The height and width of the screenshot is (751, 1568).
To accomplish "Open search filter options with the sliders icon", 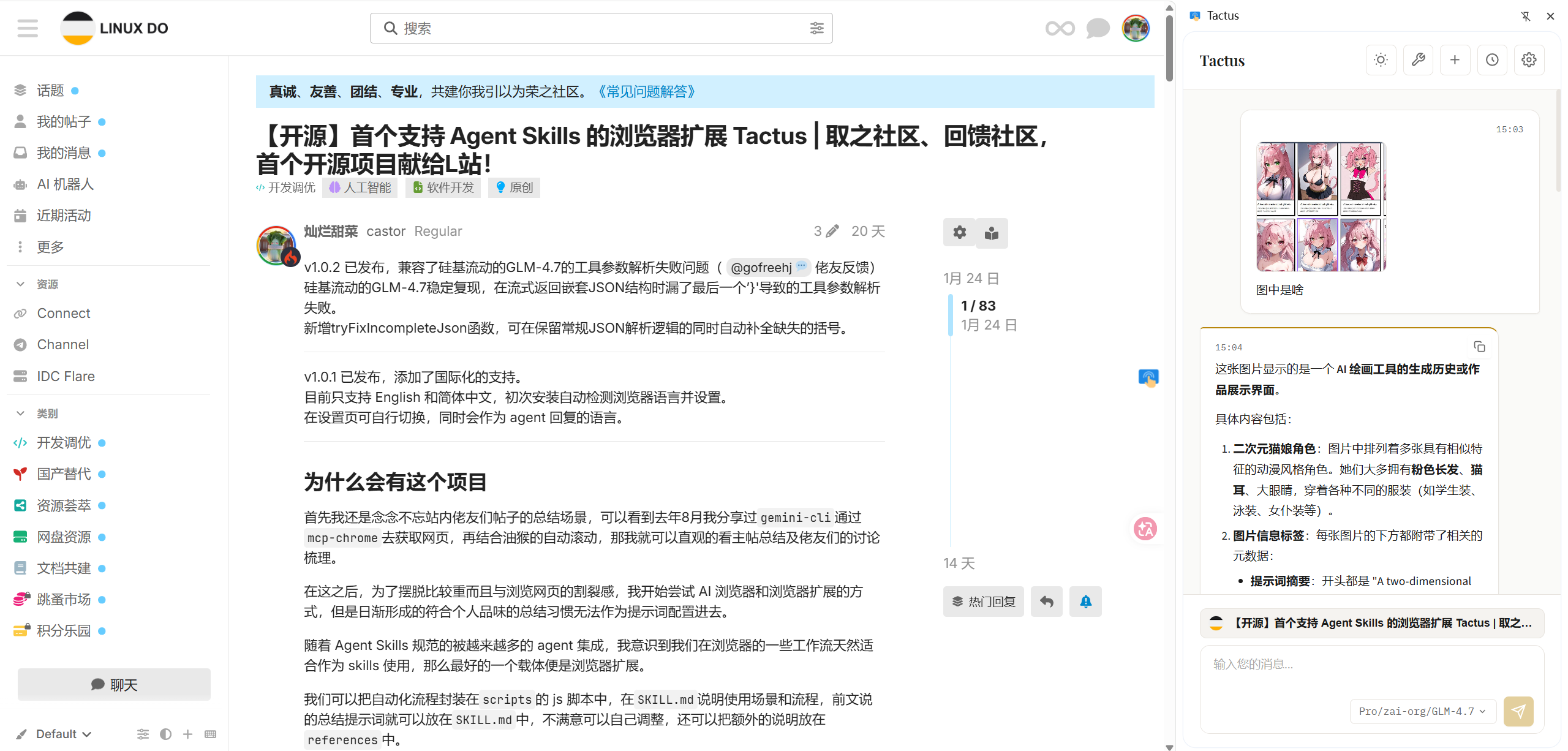I will tap(818, 28).
